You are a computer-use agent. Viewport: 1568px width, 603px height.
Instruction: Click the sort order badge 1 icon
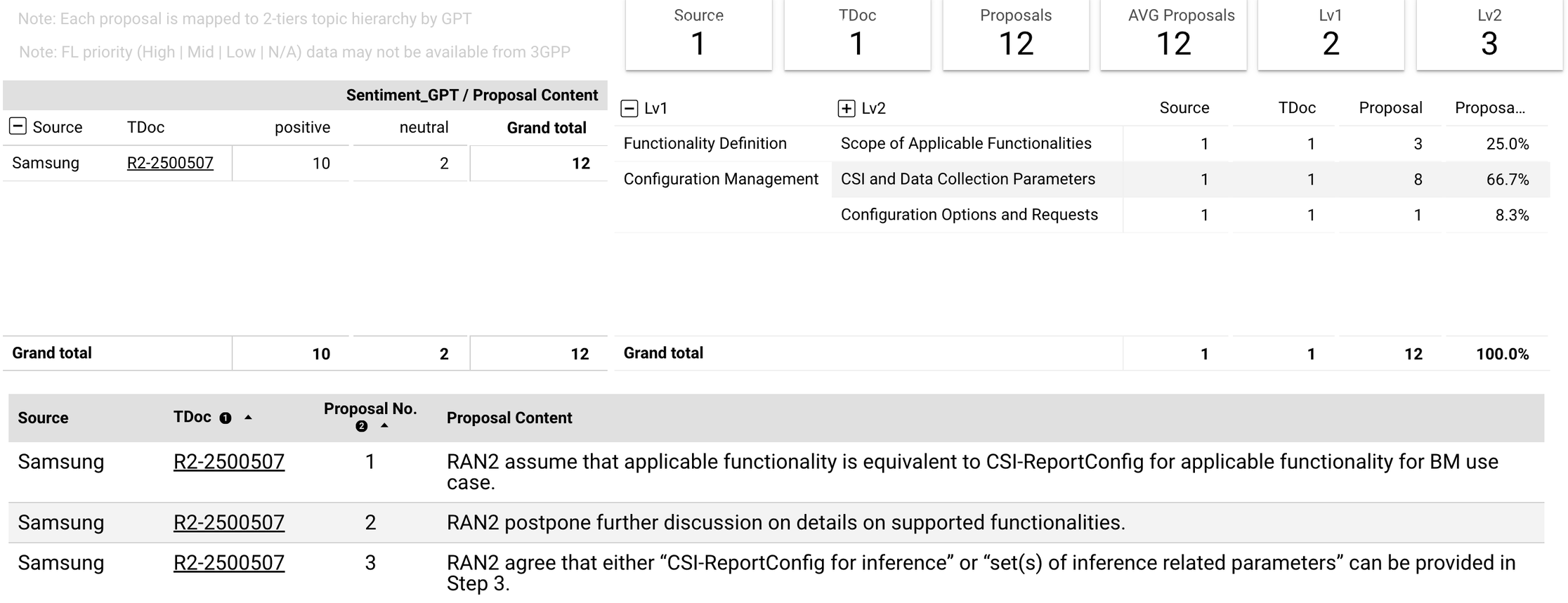click(x=226, y=418)
